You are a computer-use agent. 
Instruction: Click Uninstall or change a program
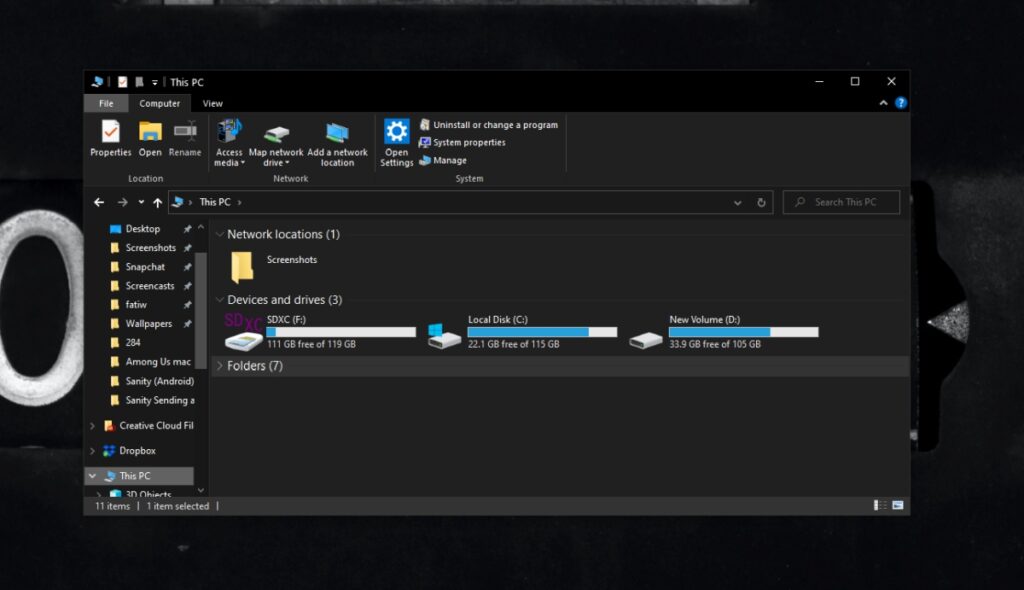489,124
